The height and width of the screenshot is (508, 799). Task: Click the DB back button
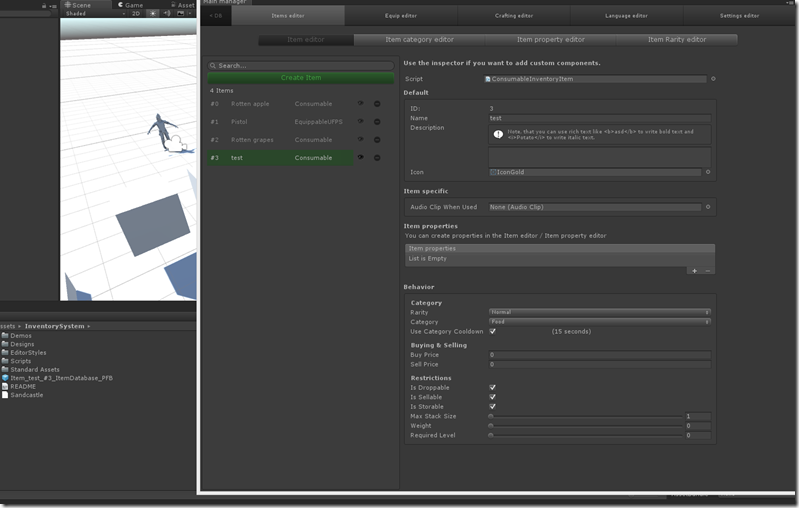pos(216,16)
